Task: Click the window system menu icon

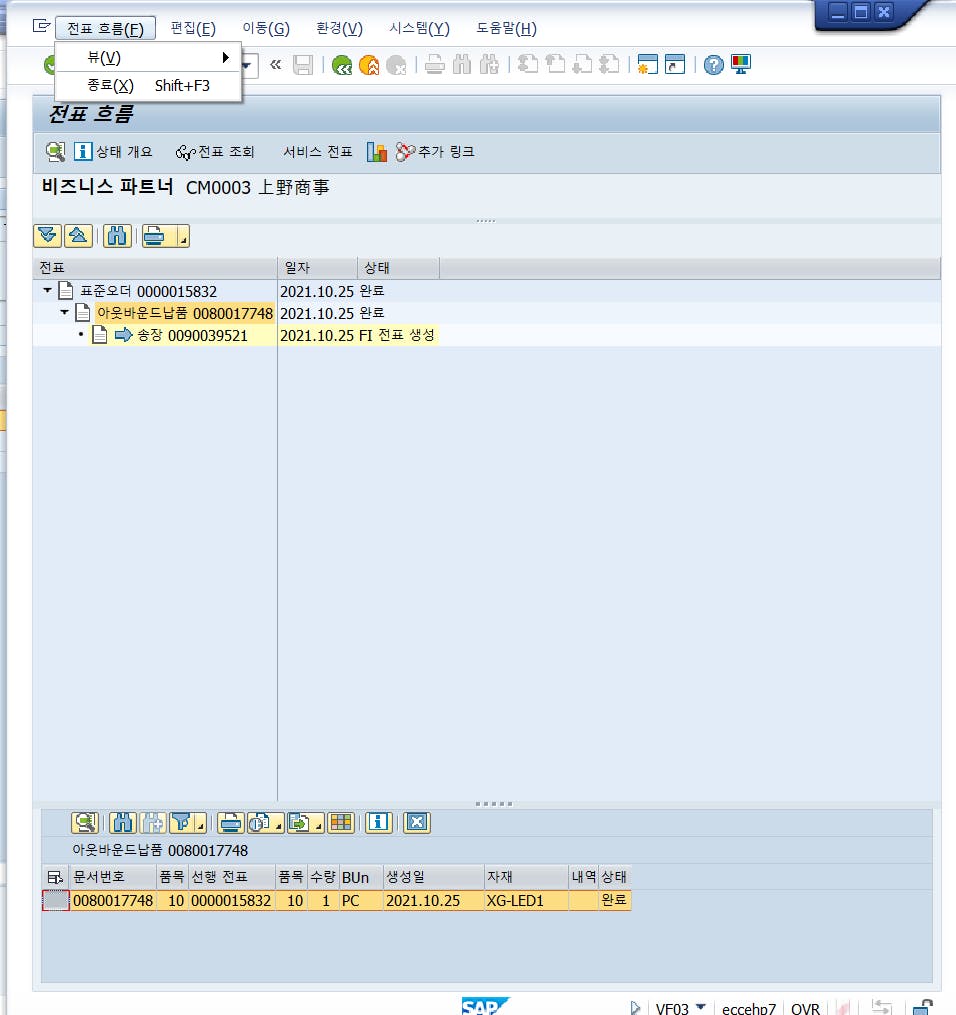Action: 41,26
